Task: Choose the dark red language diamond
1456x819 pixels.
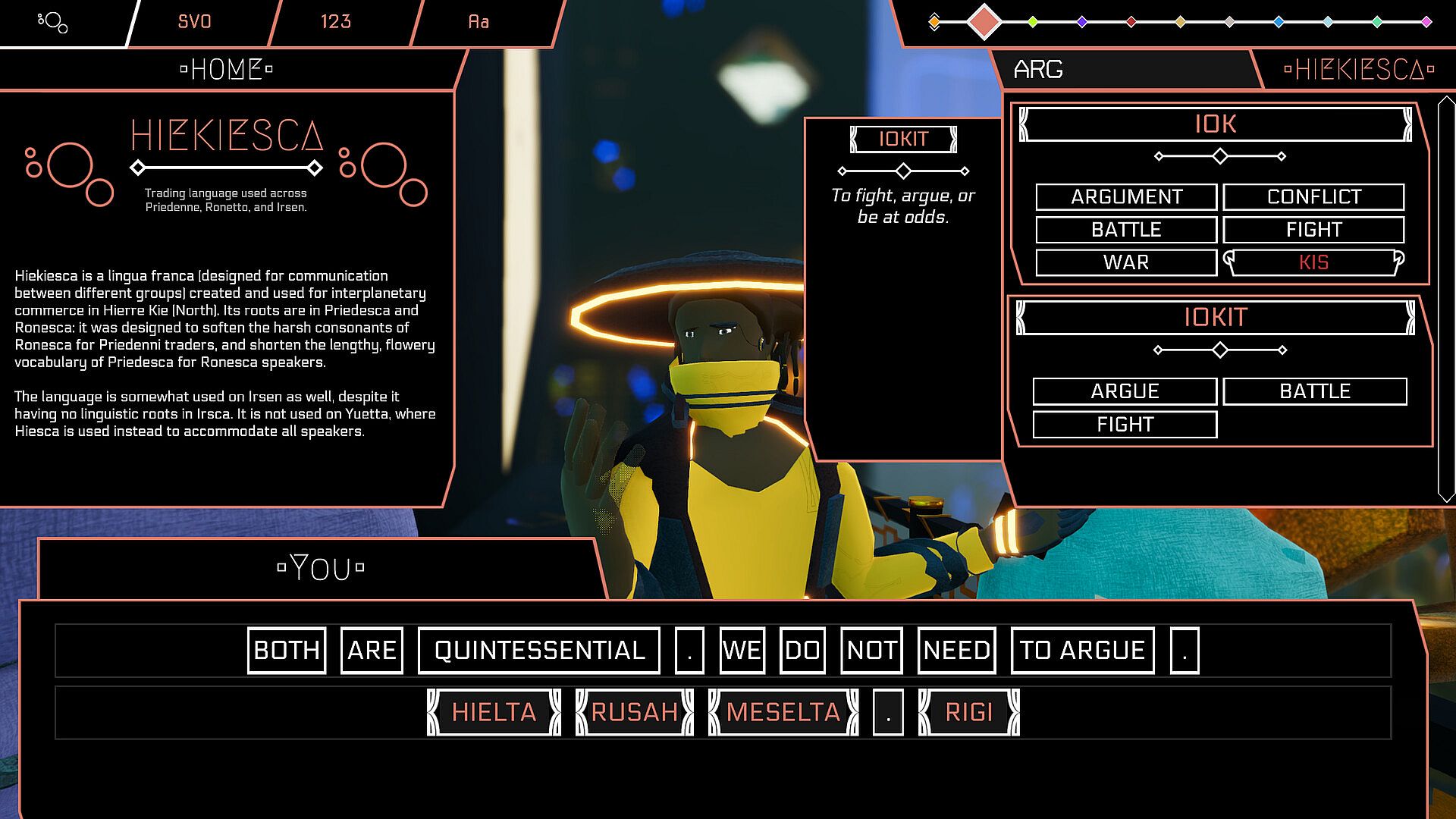Action: [x=1131, y=22]
